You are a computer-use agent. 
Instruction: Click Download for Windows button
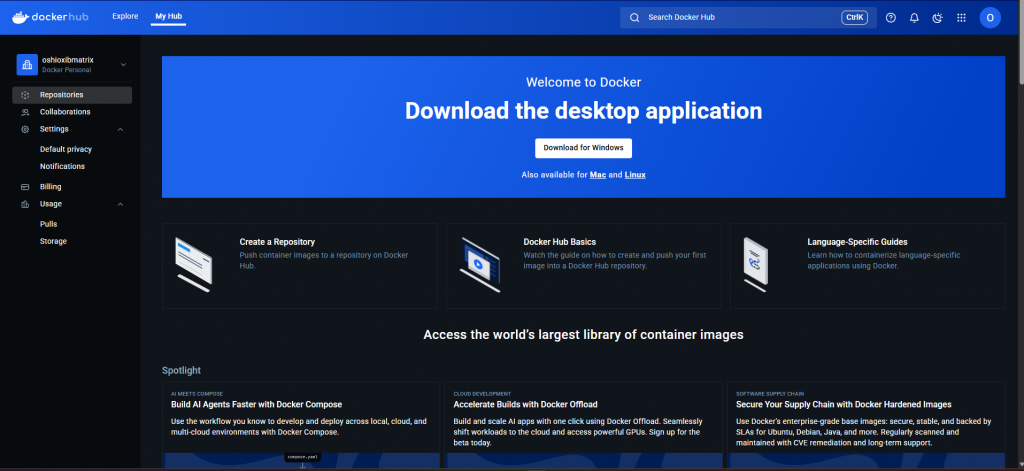tap(583, 148)
